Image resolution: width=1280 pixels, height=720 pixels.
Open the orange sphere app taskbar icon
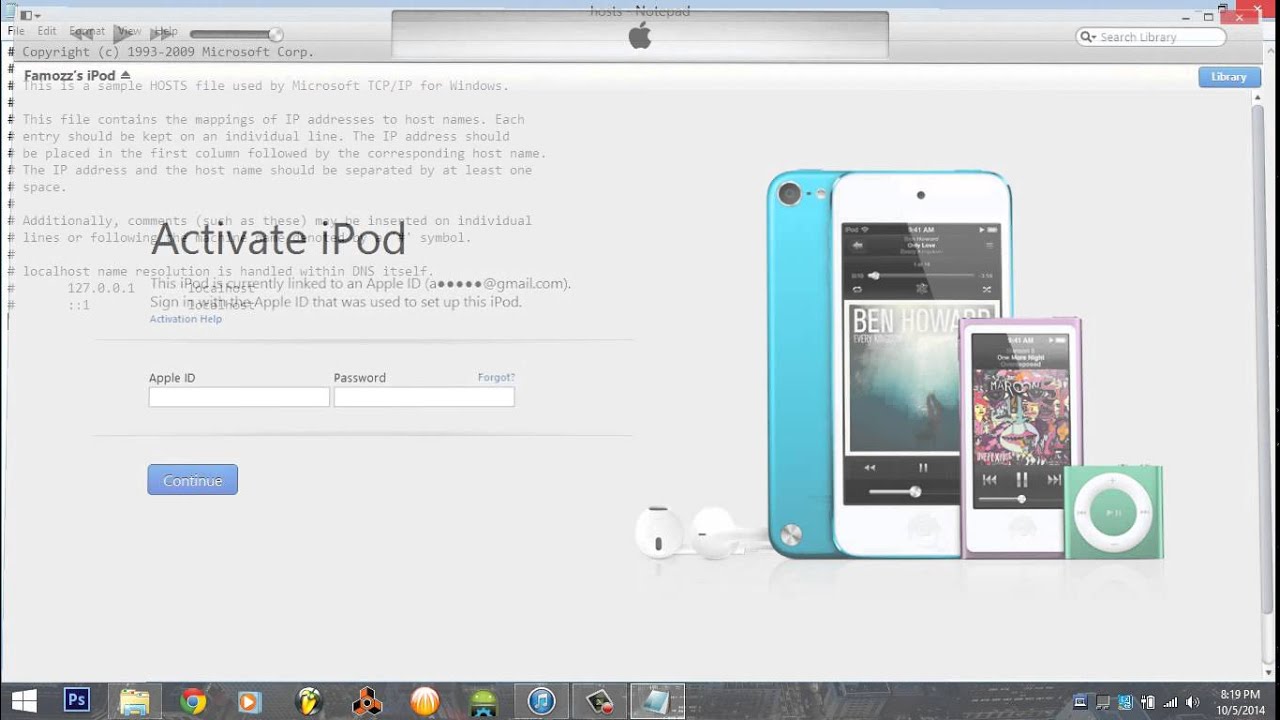coord(425,701)
